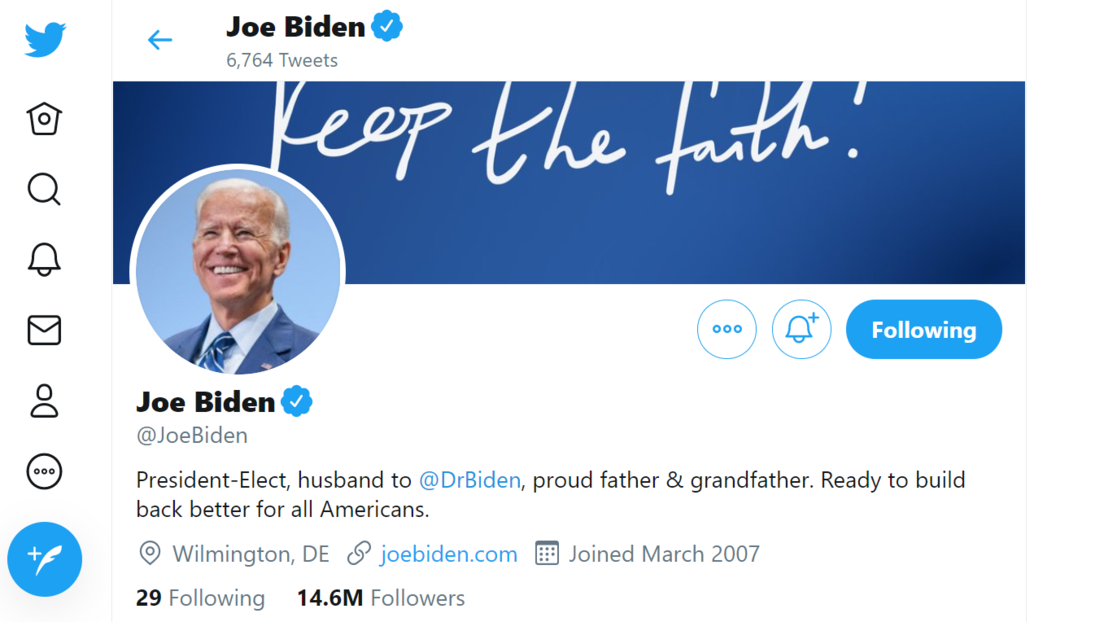View the 29 Following list

click(x=201, y=598)
